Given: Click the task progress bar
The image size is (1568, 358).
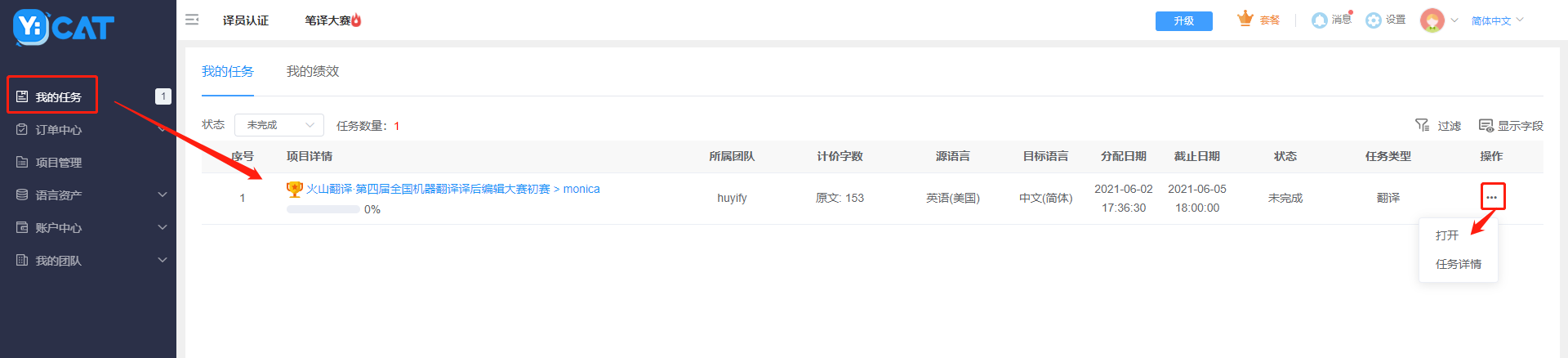Looking at the screenshot, I should click(323, 209).
